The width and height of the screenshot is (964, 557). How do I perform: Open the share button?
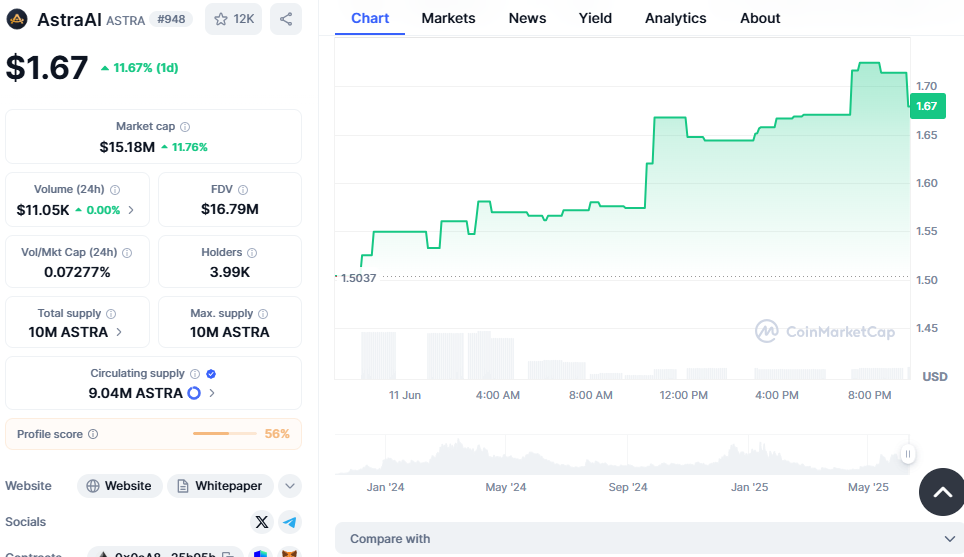pos(286,19)
